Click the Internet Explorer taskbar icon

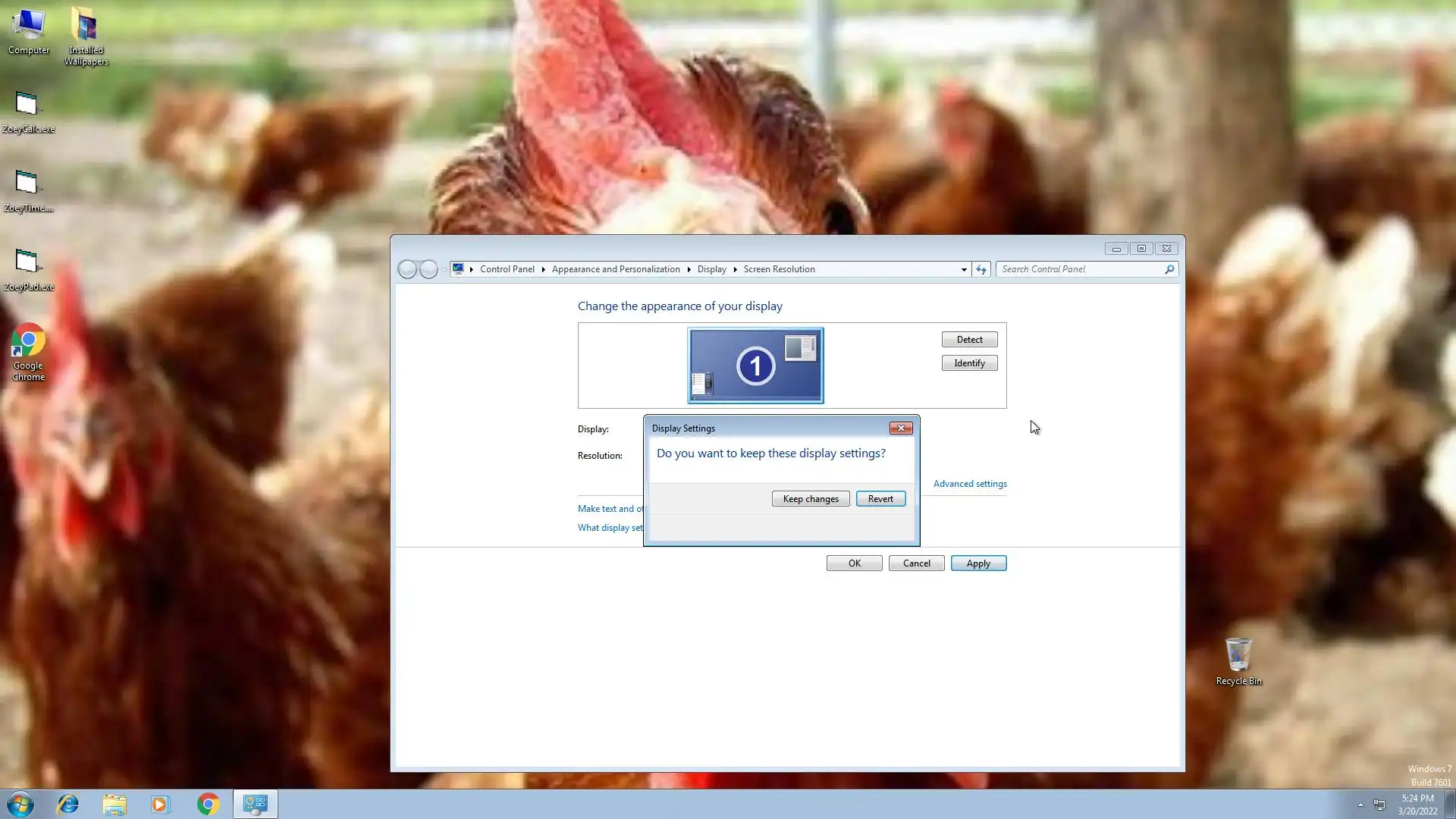(x=68, y=804)
